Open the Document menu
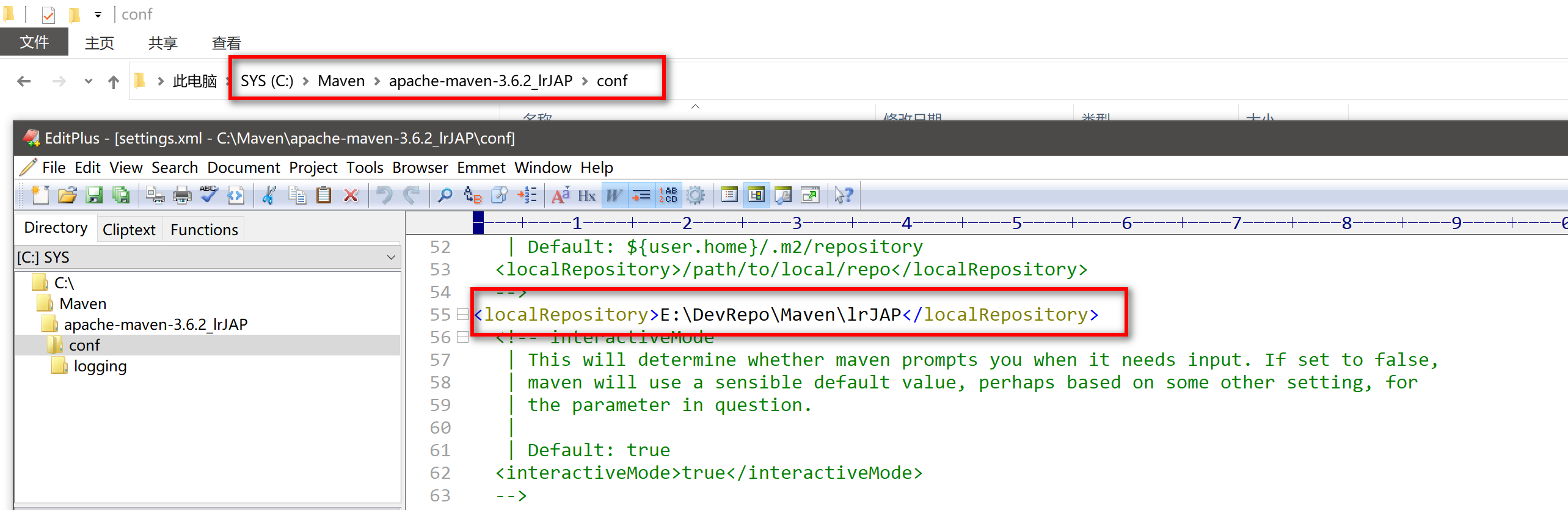1568x510 pixels. coord(244,167)
